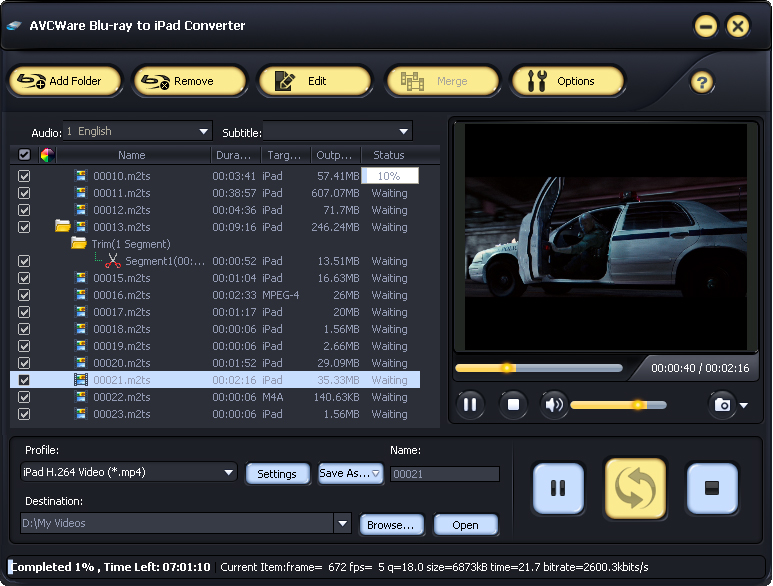The height and width of the screenshot is (586, 773).
Task: Stop playback in the preview player
Action: [513, 405]
